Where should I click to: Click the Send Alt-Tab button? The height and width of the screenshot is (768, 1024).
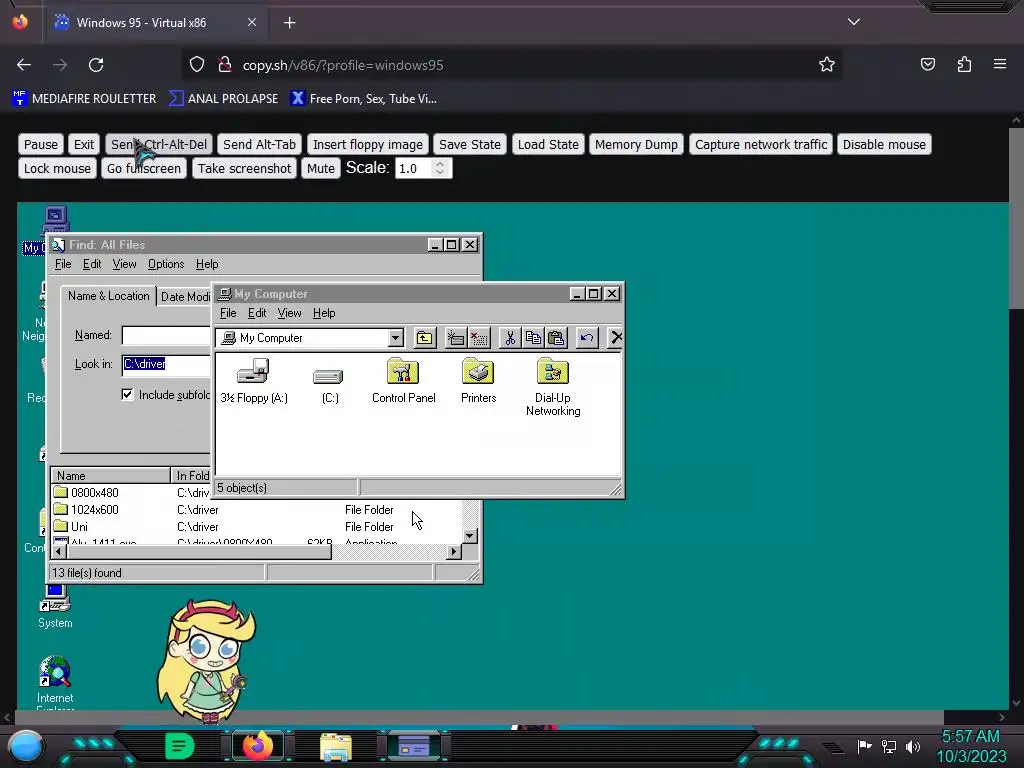click(x=259, y=144)
